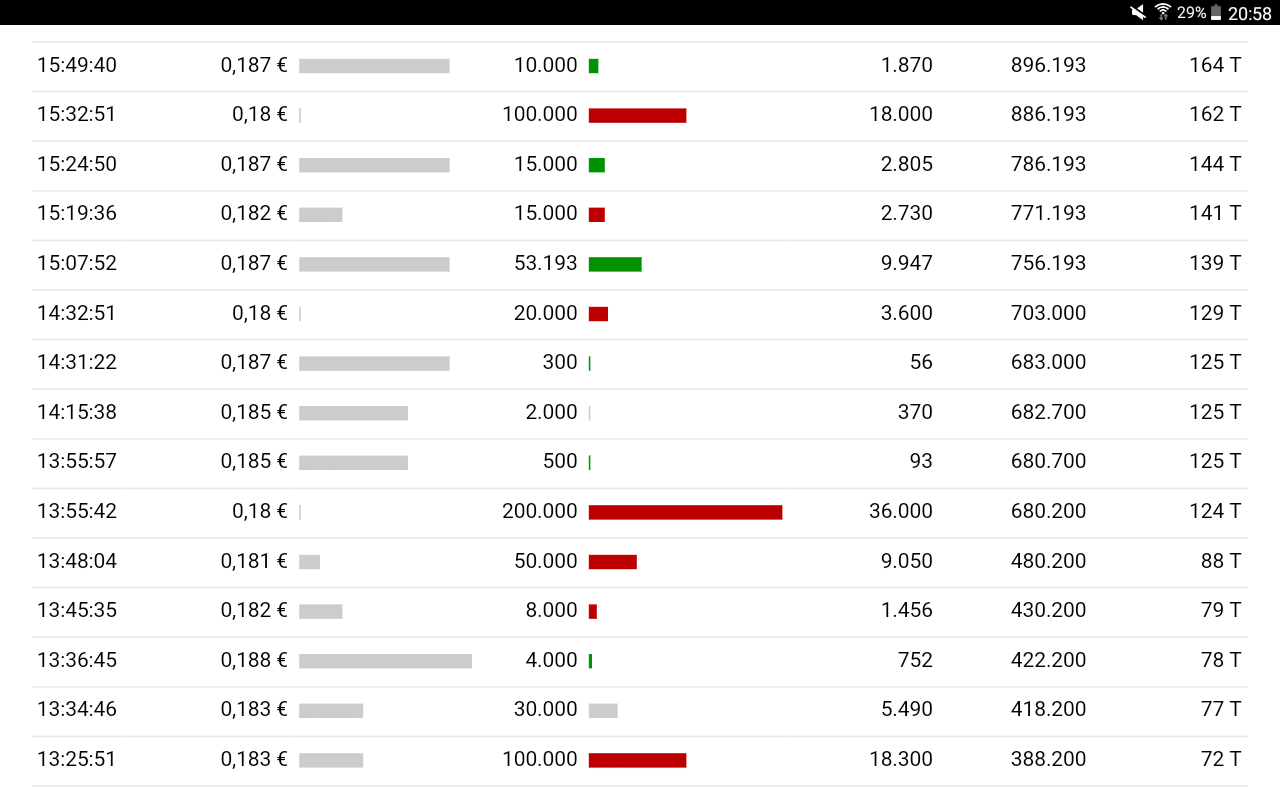This screenshot has height=800, width=1280.
Task: Select the 13:36:45 trade row
Action: (x=640, y=660)
